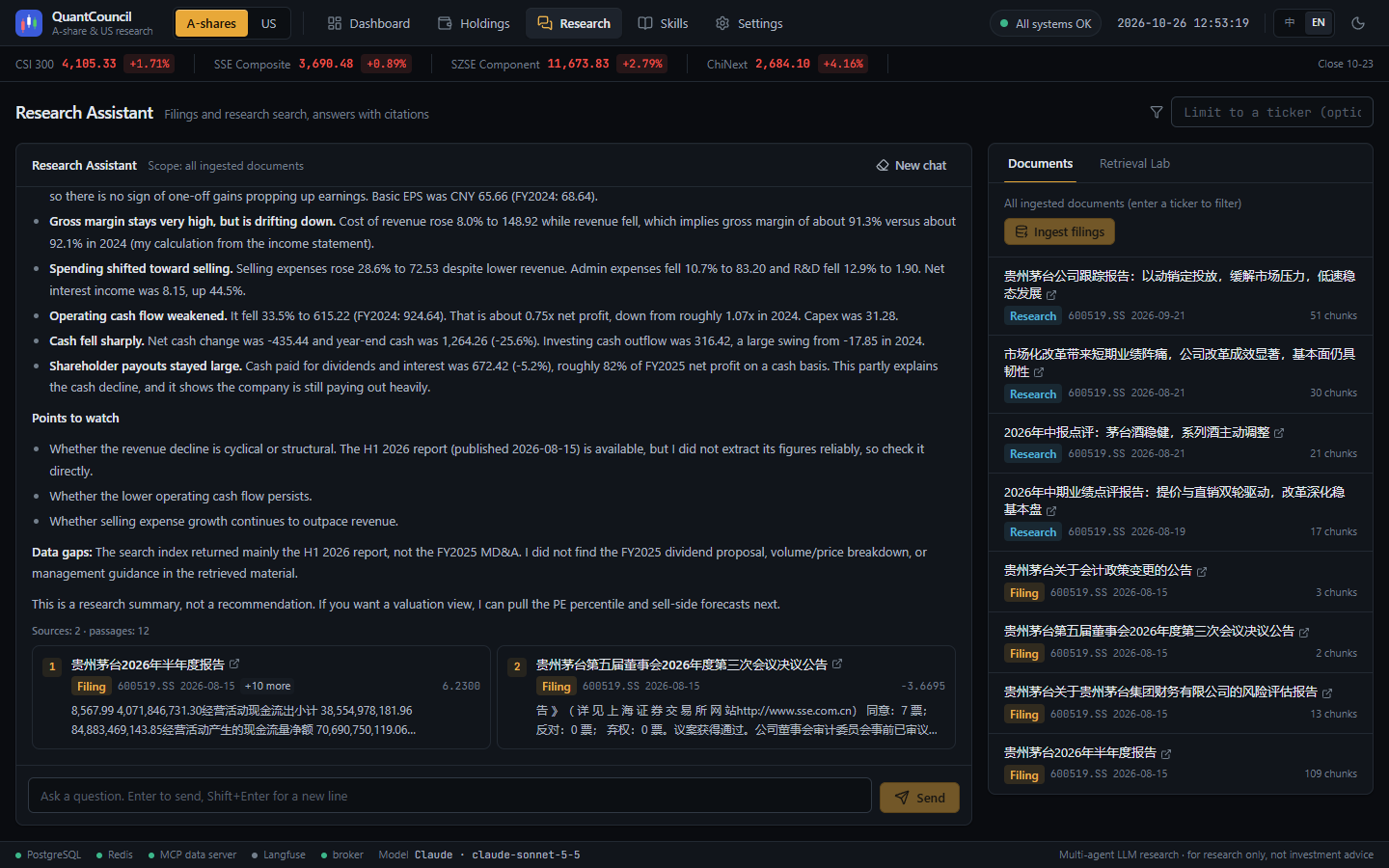Screen dimensions: 1389x868
Task: Toggle dark mode moon icon
Action: (1358, 23)
